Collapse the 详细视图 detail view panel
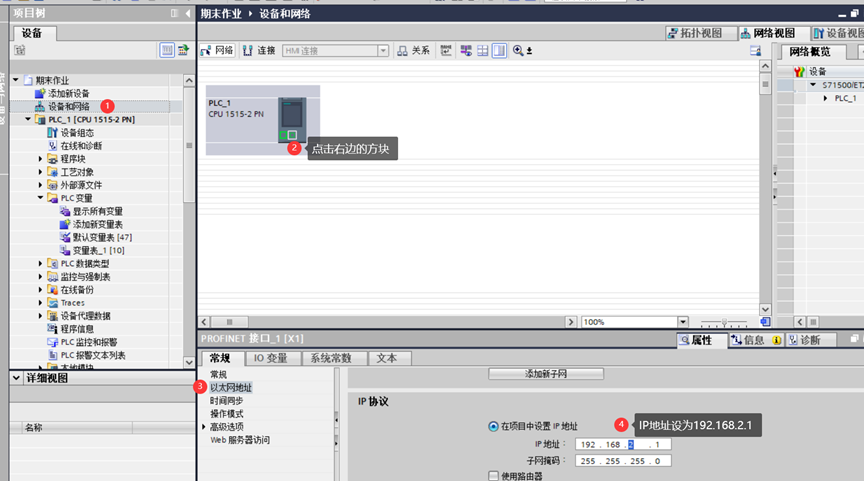The image size is (864, 481). click(17, 378)
